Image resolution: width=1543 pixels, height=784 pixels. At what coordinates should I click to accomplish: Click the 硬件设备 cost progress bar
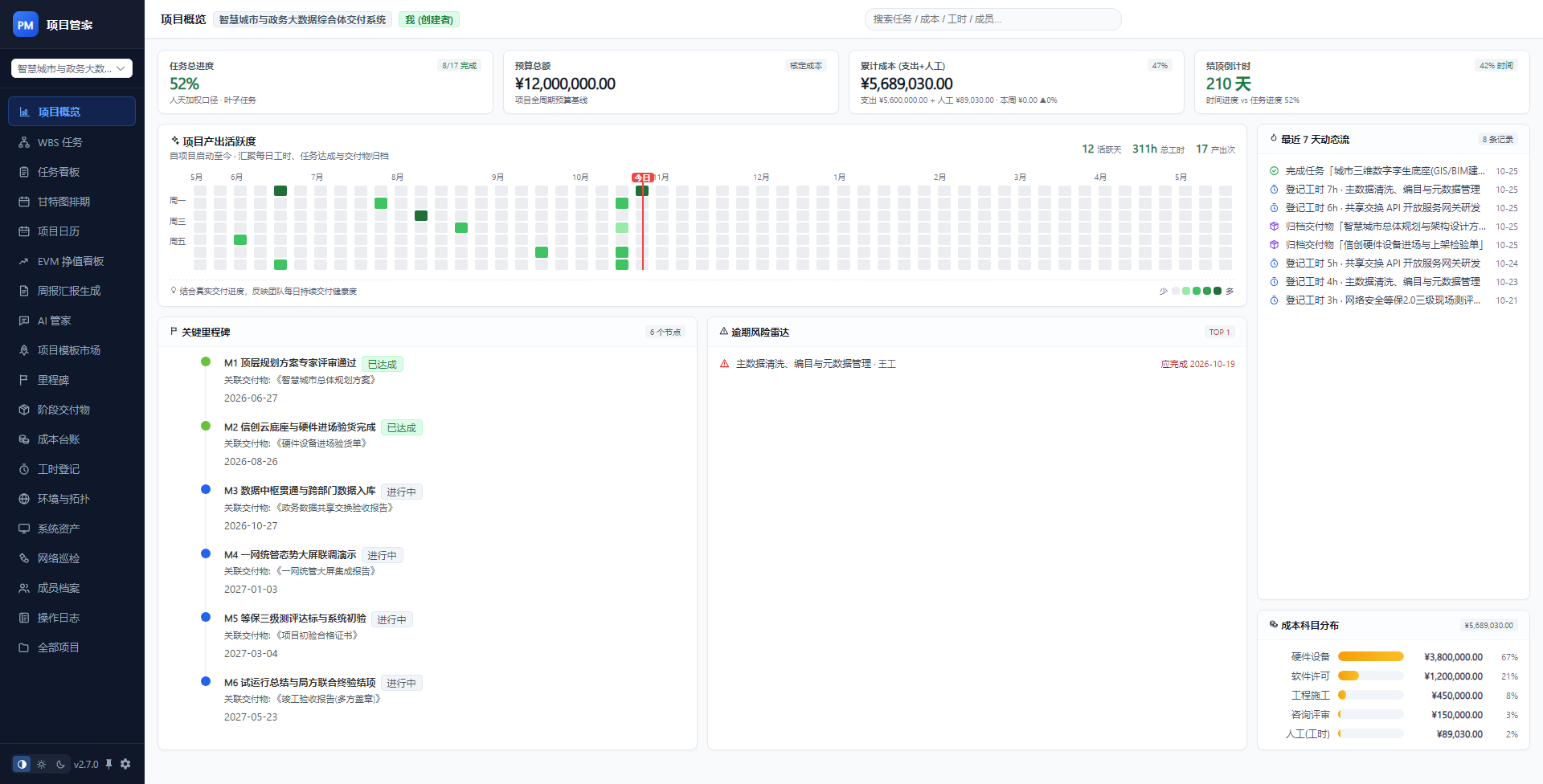pos(1371,656)
